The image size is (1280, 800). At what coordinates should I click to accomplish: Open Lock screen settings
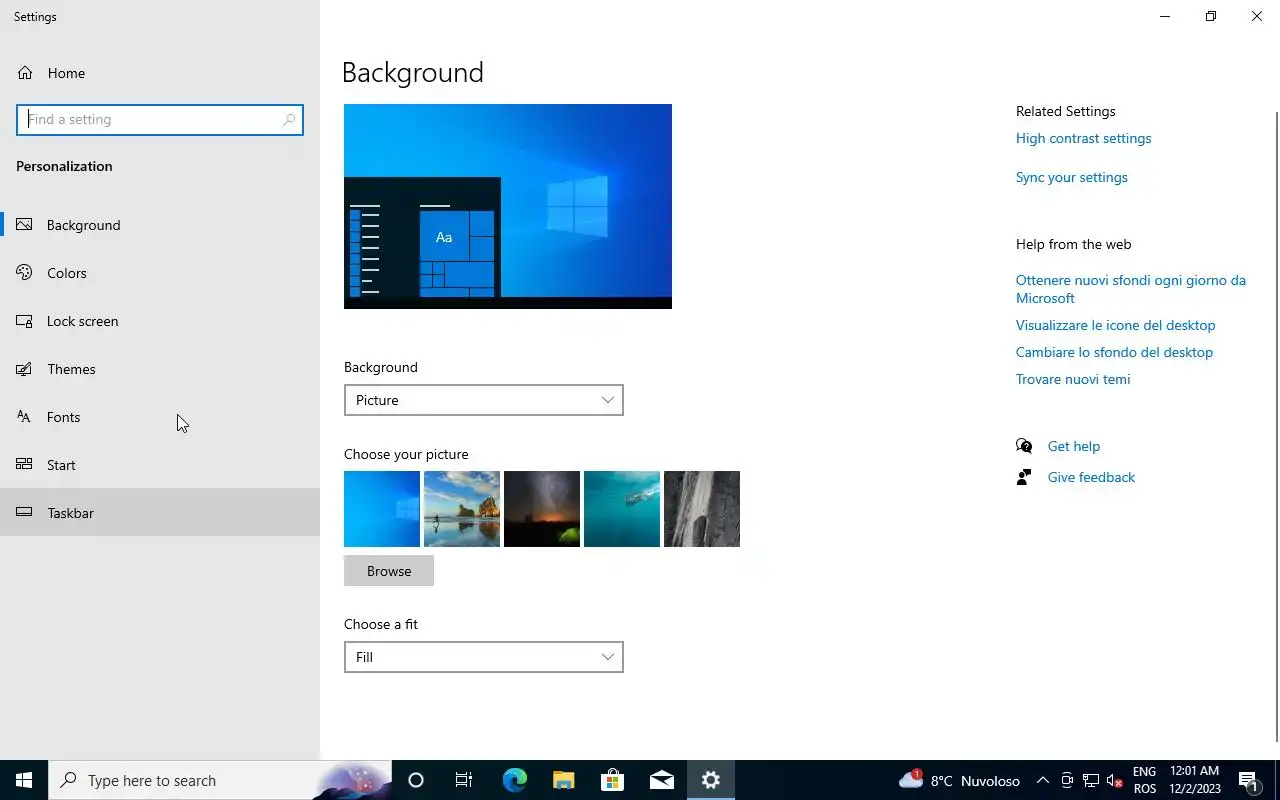[x=160, y=321]
